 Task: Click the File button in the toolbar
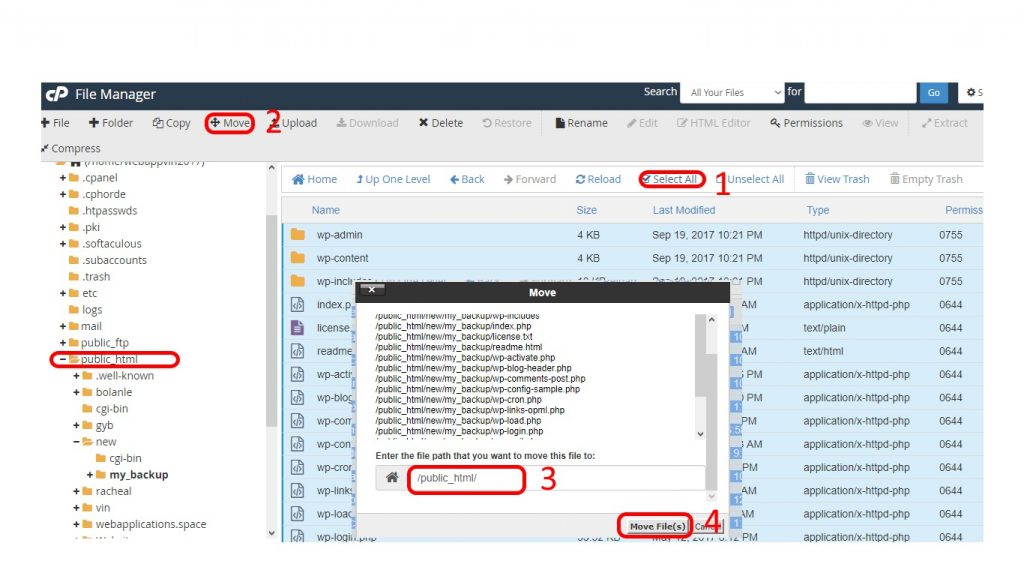[x=56, y=123]
